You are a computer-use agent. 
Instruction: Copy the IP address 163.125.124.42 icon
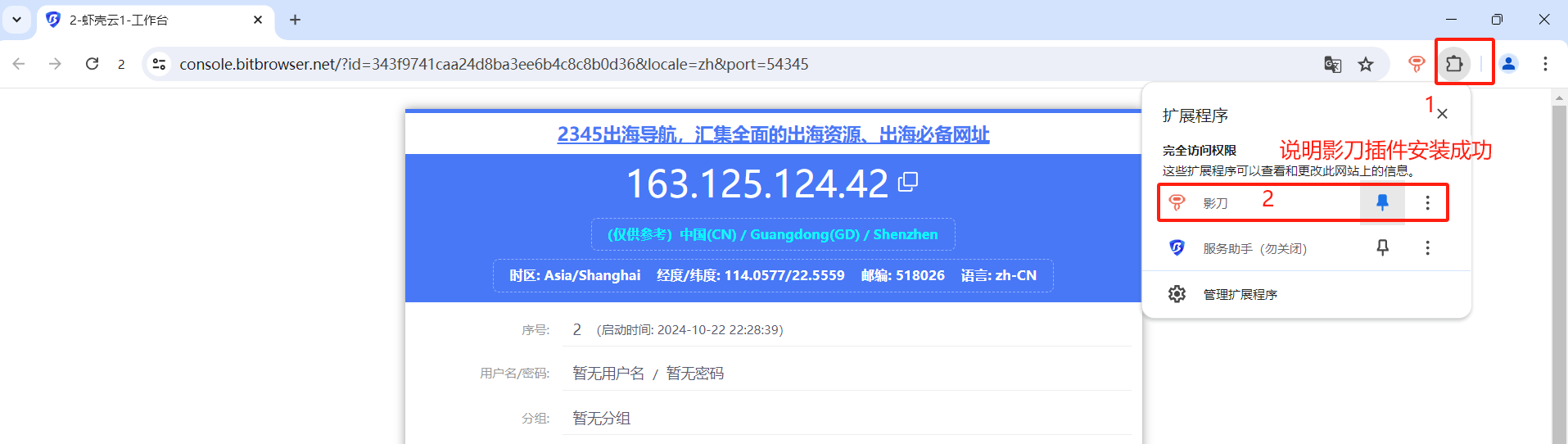(907, 182)
